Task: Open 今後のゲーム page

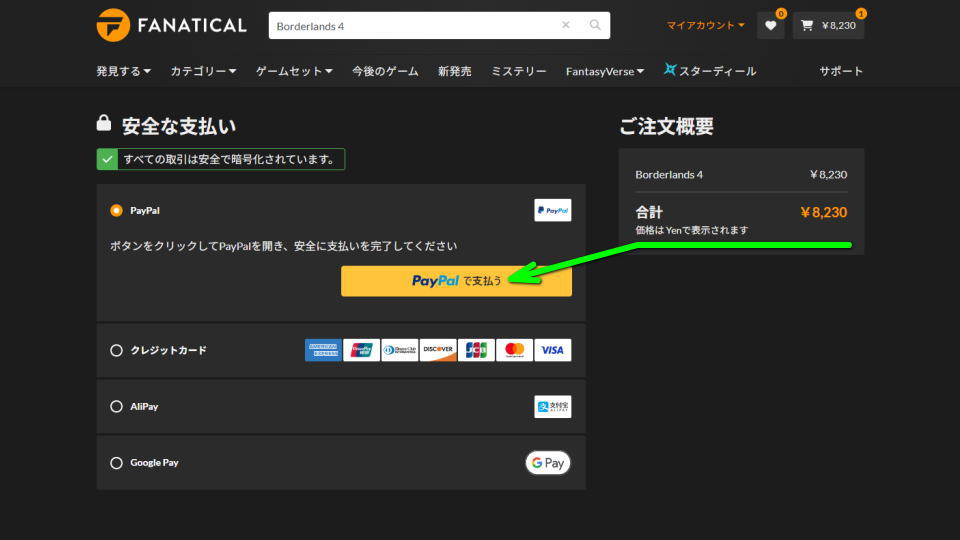Action: point(385,71)
